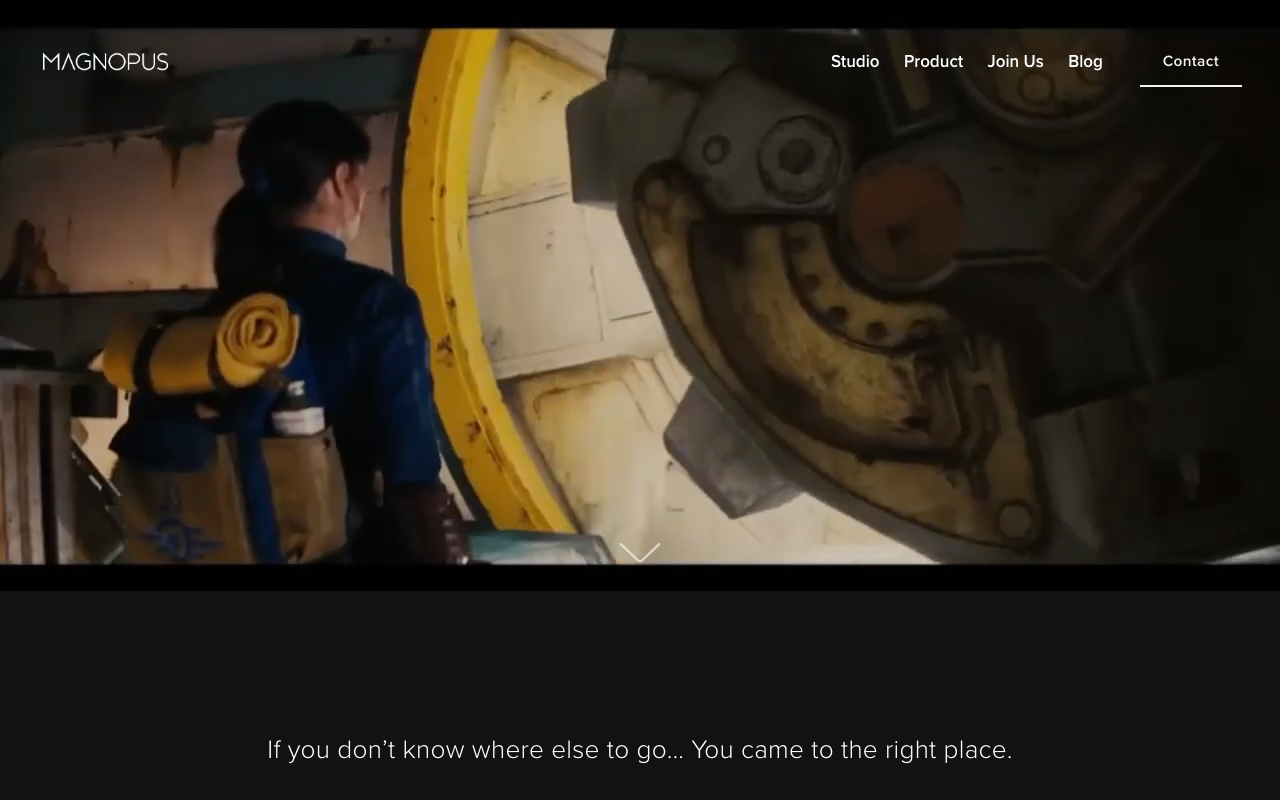Click the white bottle in the backpack pocket
This screenshot has width=1280, height=800.
(297, 412)
